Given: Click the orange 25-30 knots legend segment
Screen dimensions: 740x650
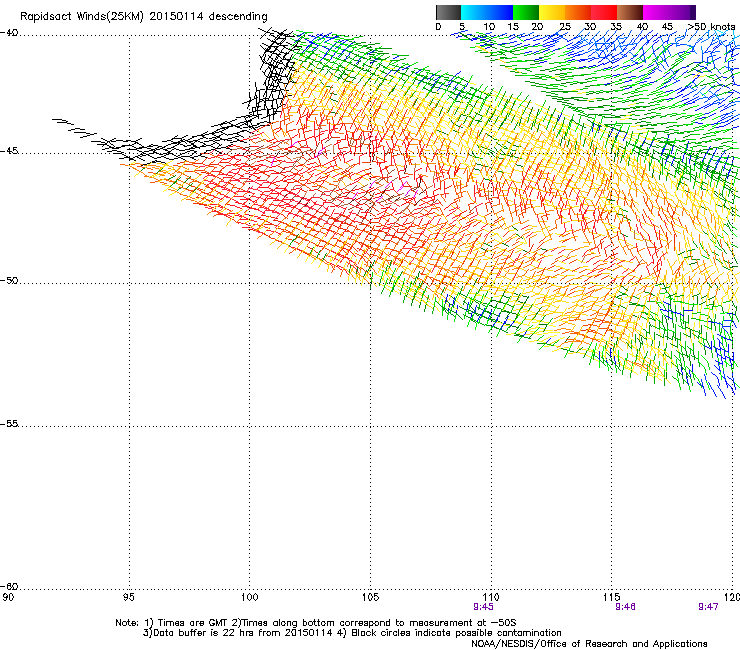Looking at the screenshot, I should coord(578,12).
